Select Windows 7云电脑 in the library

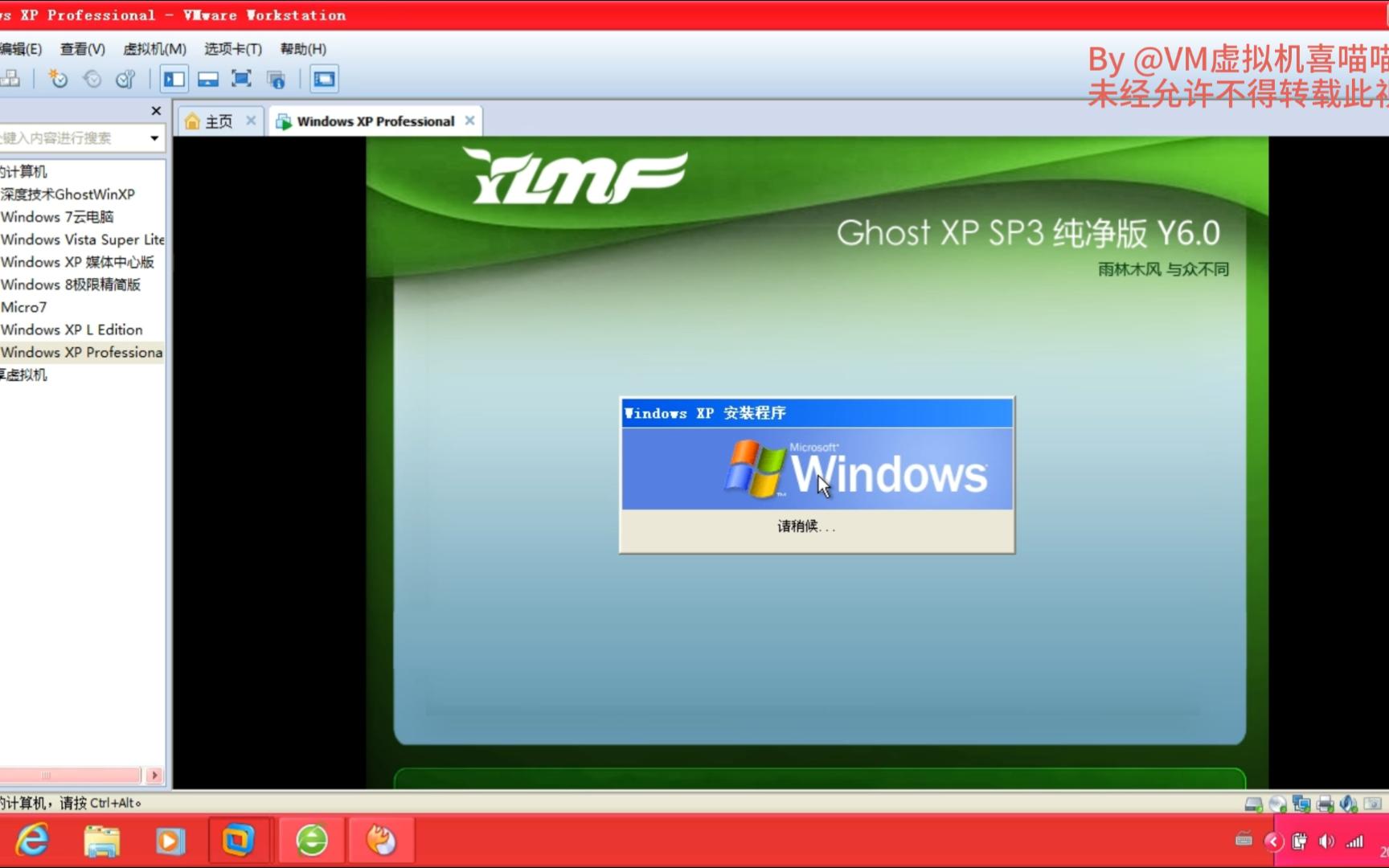click(x=57, y=217)
